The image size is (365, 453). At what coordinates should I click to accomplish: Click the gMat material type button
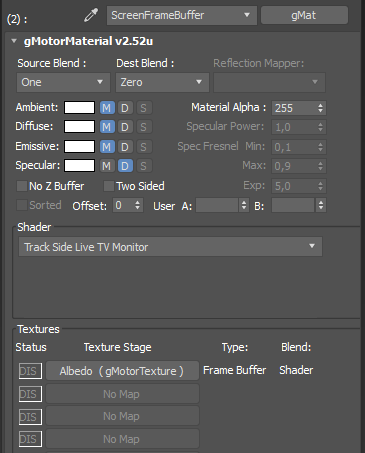pyautogui.click(x=304, y=15)
